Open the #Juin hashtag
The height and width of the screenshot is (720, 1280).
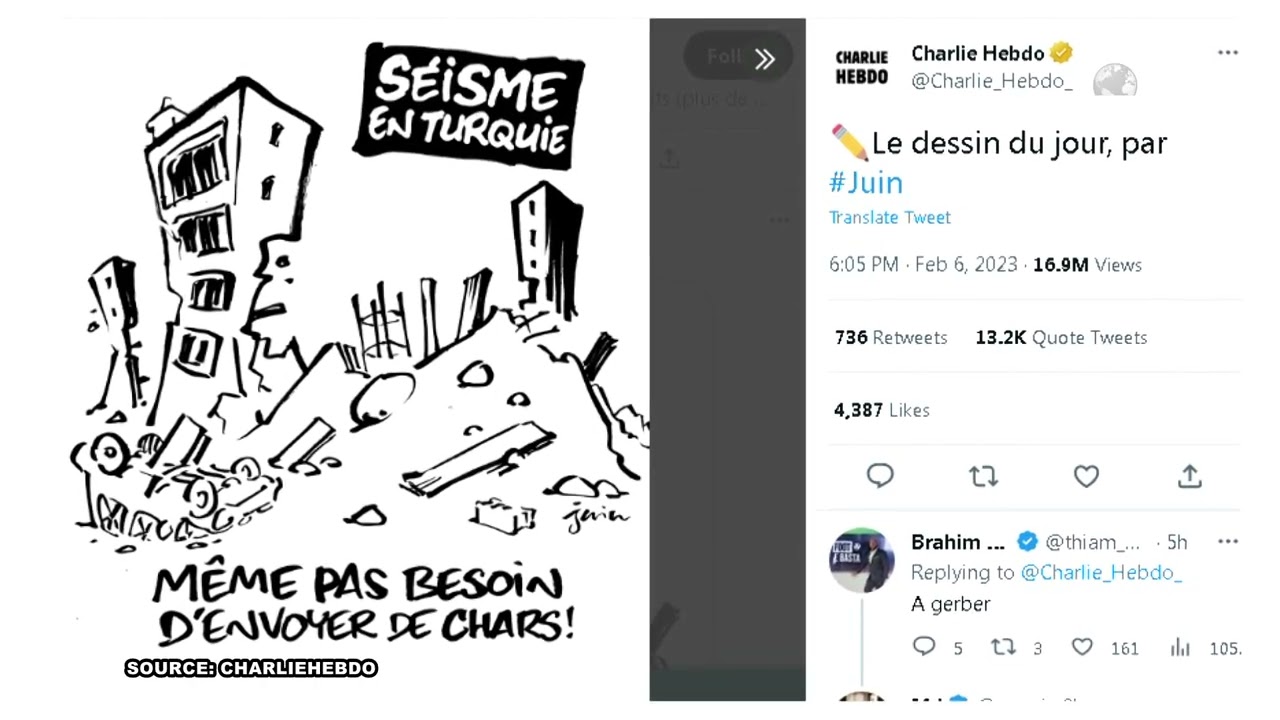pos(866,183)
